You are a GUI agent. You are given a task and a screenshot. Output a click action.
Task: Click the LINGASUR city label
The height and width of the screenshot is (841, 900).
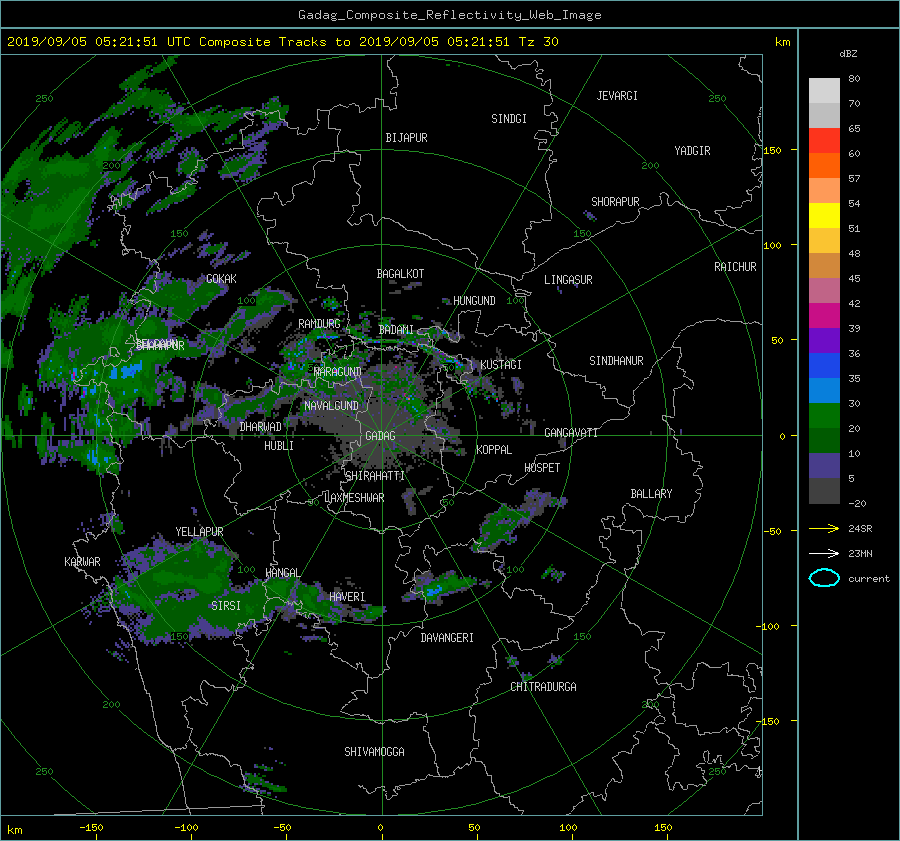click(568, 280)
